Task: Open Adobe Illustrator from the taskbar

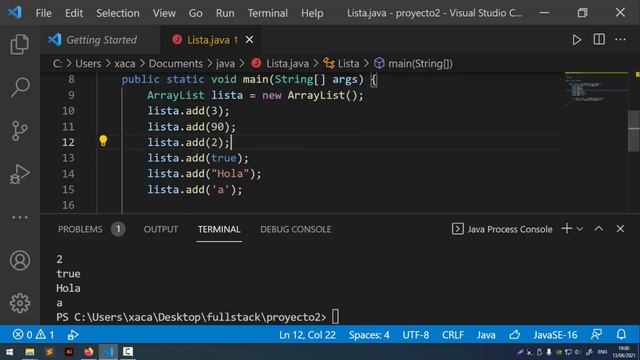Action: (69, 352)
